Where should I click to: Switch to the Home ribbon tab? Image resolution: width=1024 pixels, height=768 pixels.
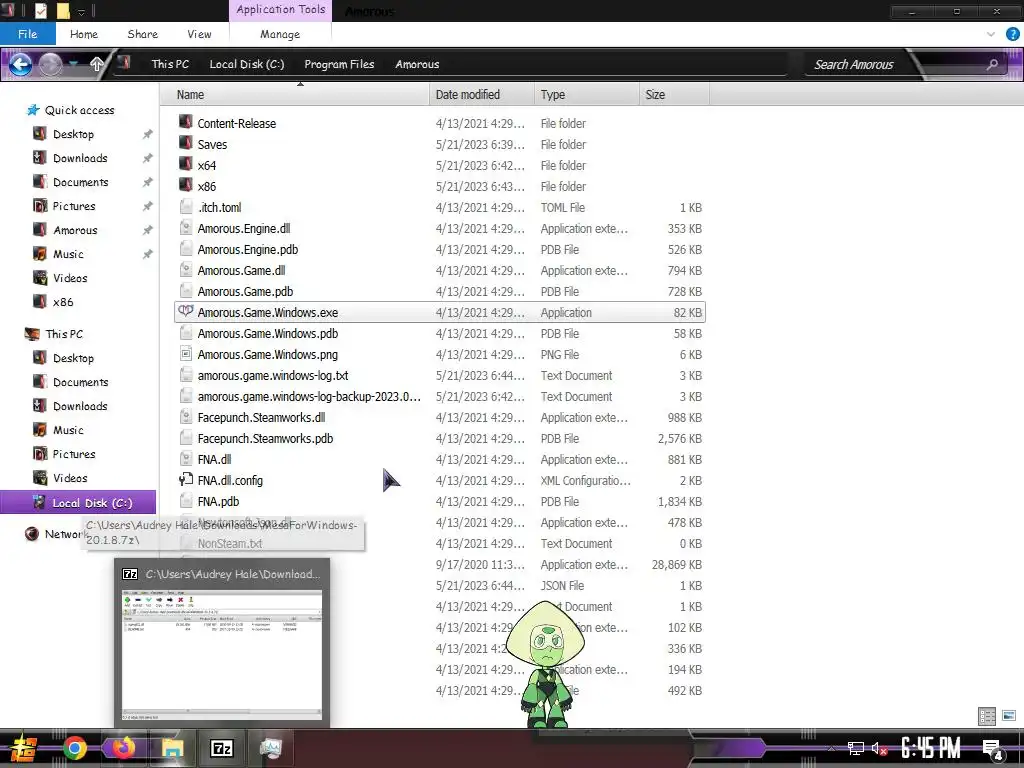(x=84, y=34)
